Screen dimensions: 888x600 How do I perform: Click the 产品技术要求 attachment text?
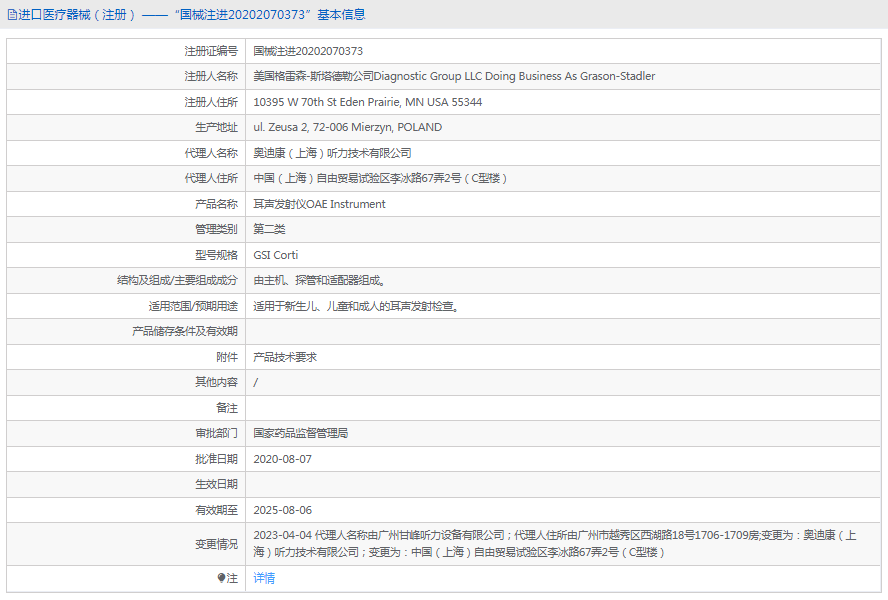pyautogui.click(x=285, y=357)
